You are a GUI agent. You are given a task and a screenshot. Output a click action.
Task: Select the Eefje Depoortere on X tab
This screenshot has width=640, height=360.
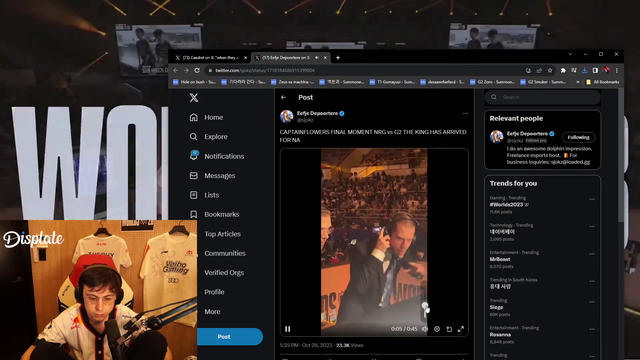tap(286, 58)
